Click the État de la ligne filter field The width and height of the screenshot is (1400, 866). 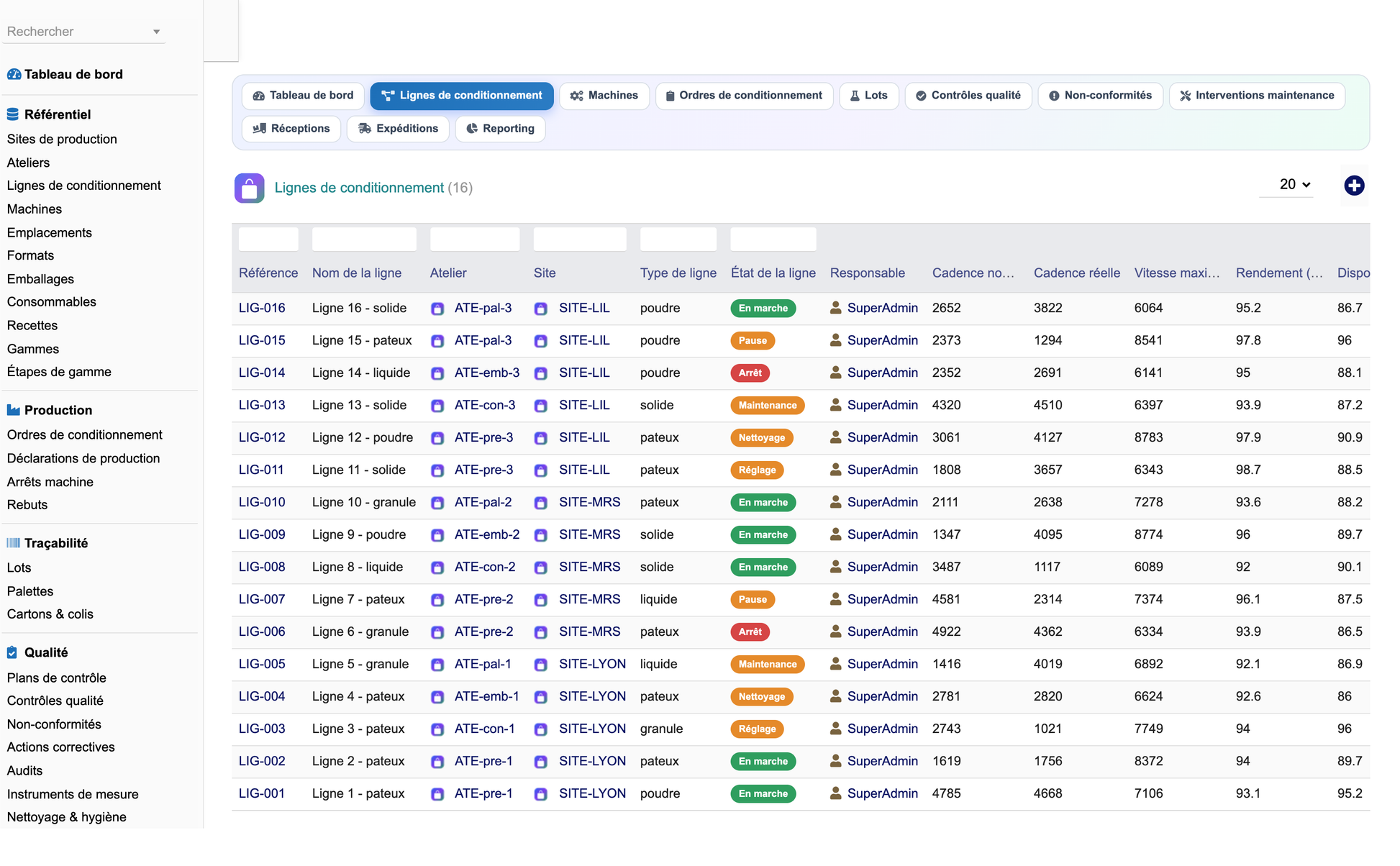(773, 240)
